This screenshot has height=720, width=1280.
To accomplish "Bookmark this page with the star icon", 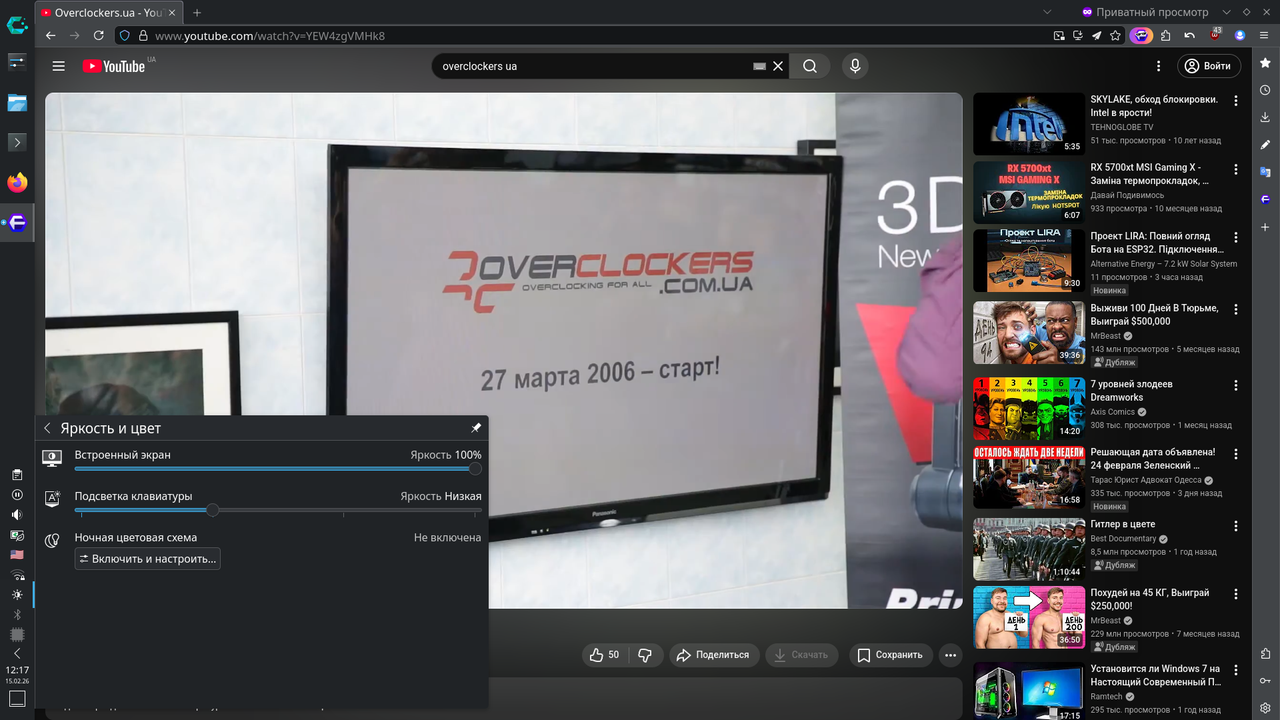I will click(x=1116, y=36).
